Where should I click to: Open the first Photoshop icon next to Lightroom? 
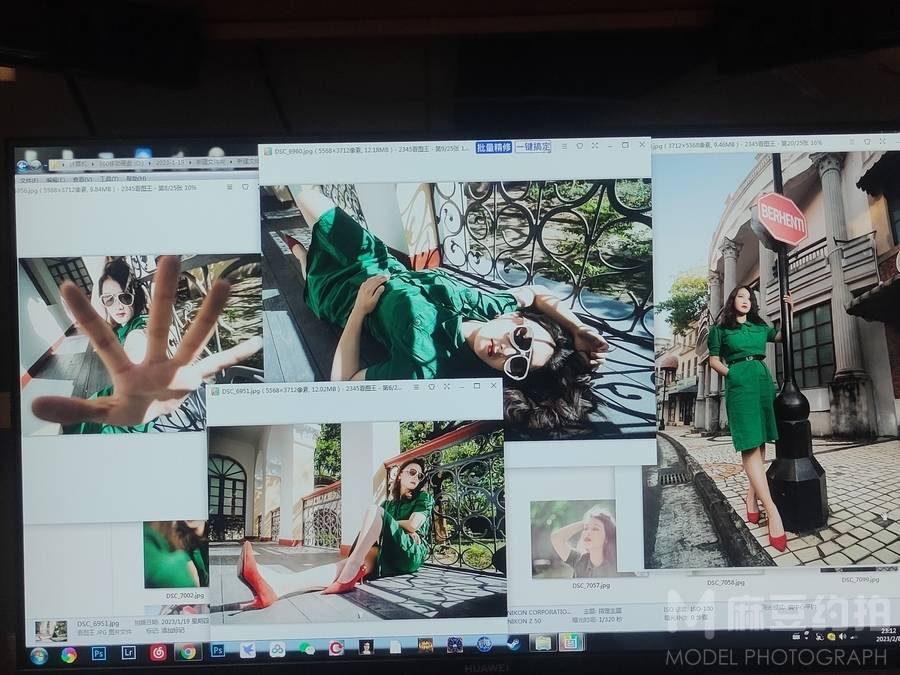(x=99, y=653)
